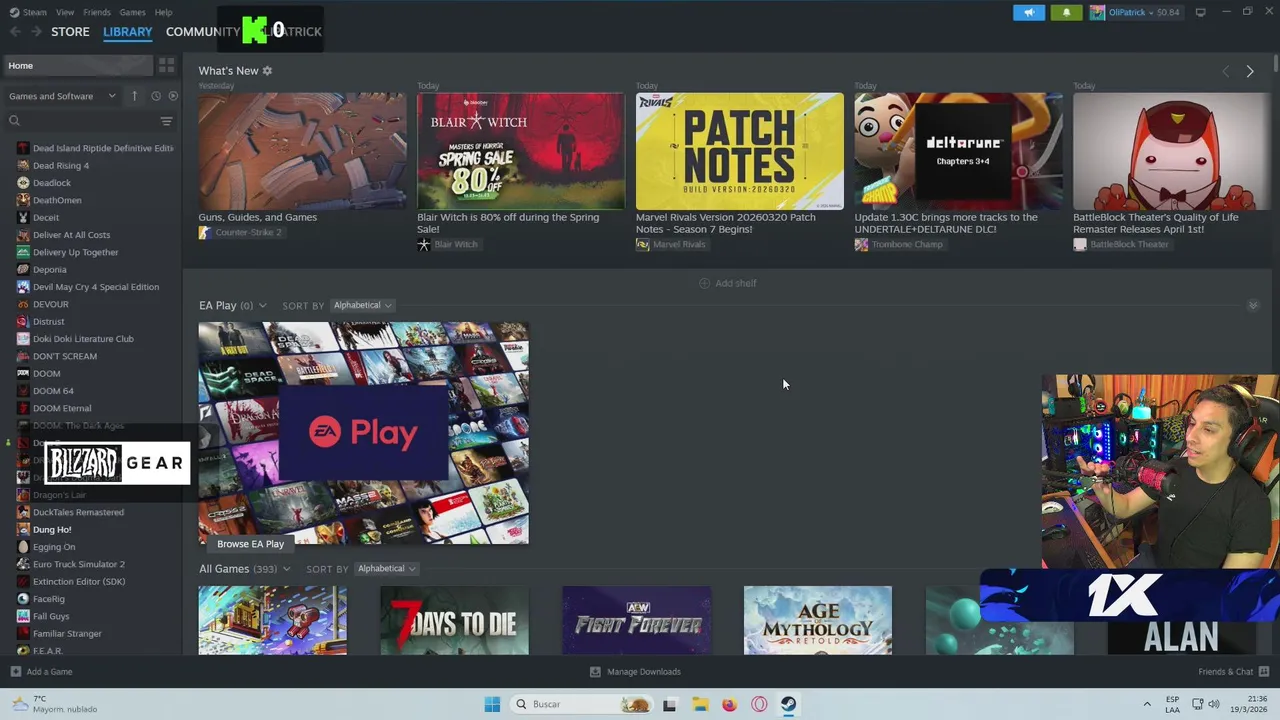Open the AEW Fight Forever game tile
This screenshot has height=720, width=1280.
click(637, 621)
